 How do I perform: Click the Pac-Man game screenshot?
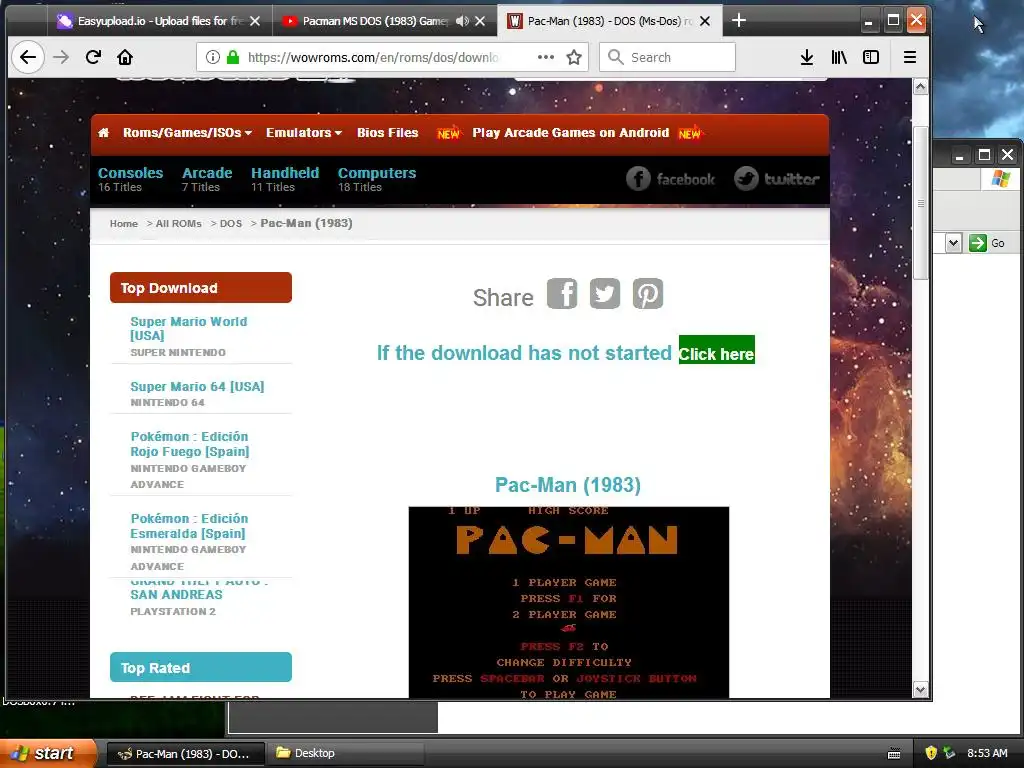(x=569, y=602)
